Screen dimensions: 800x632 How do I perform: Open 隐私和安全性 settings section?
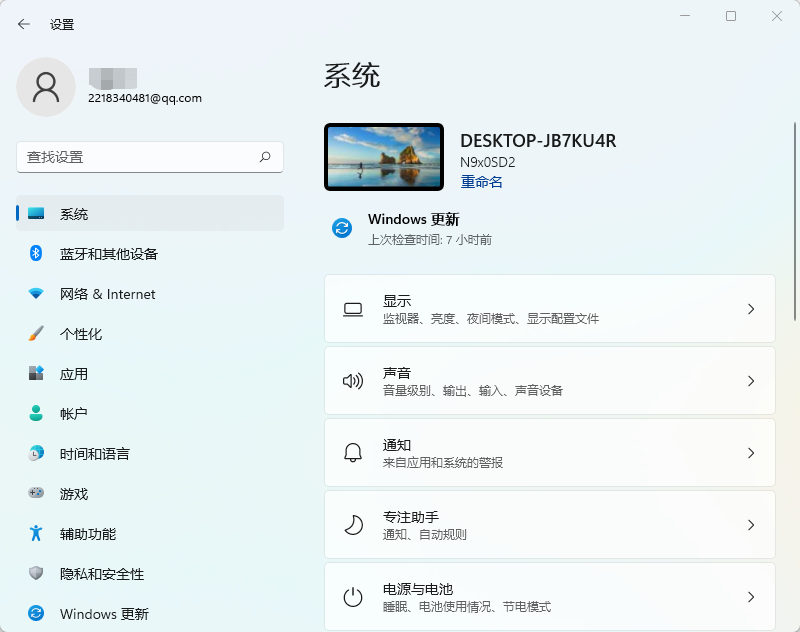tap(150, 573)
